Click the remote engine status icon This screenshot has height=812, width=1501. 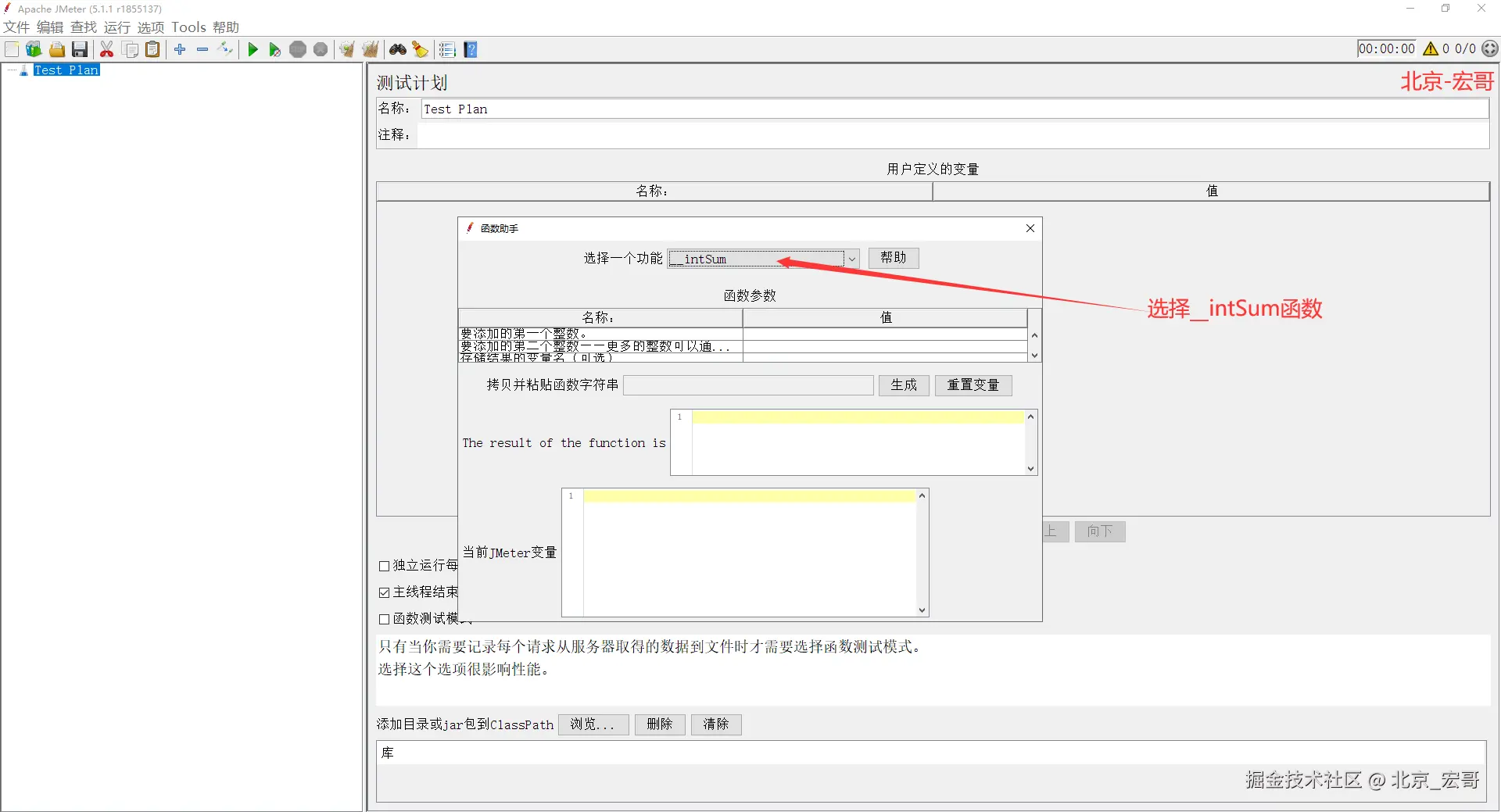[x=1491, y=48]
